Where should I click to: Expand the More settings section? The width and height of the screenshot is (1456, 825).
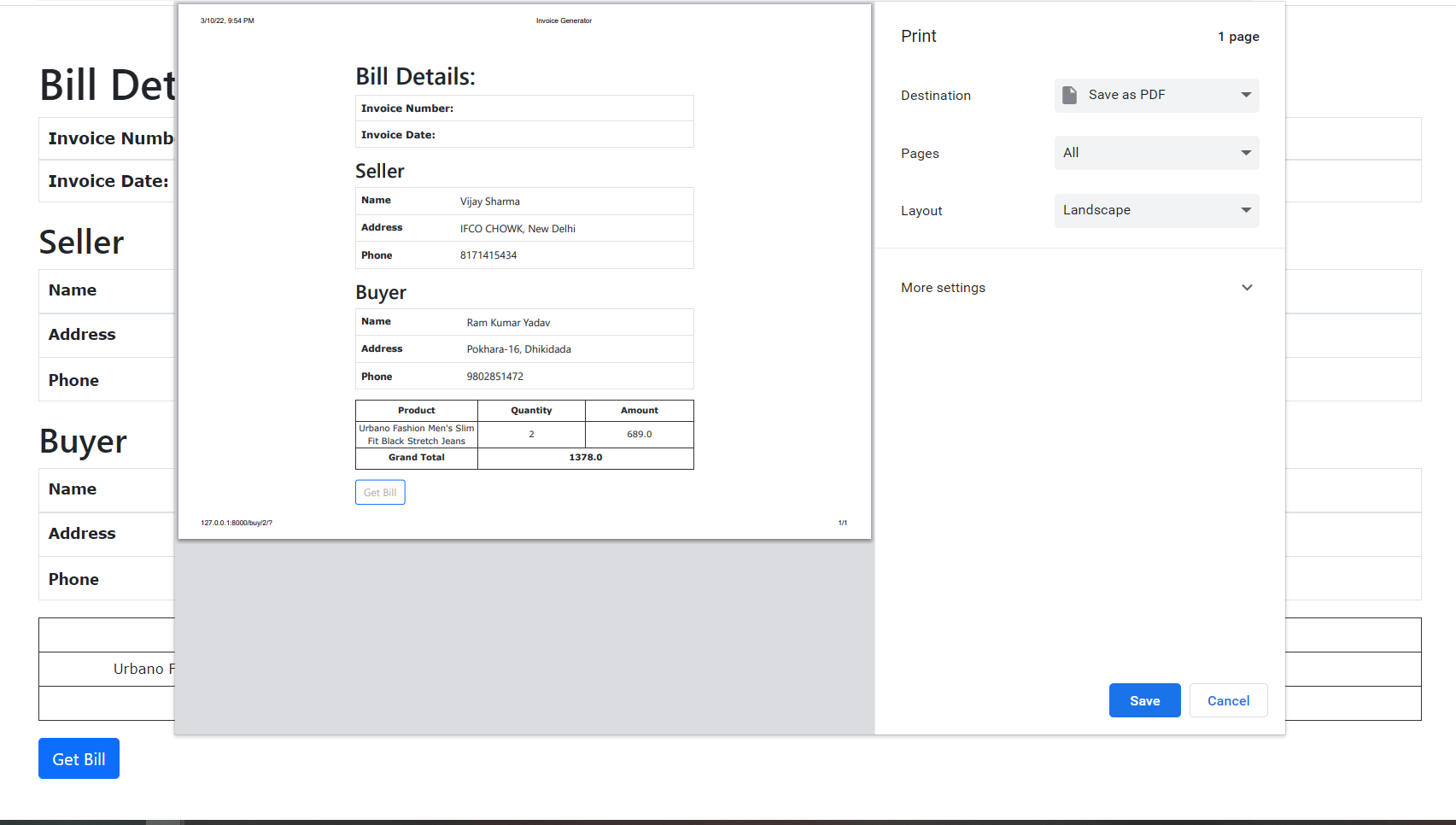coord(943,288)
